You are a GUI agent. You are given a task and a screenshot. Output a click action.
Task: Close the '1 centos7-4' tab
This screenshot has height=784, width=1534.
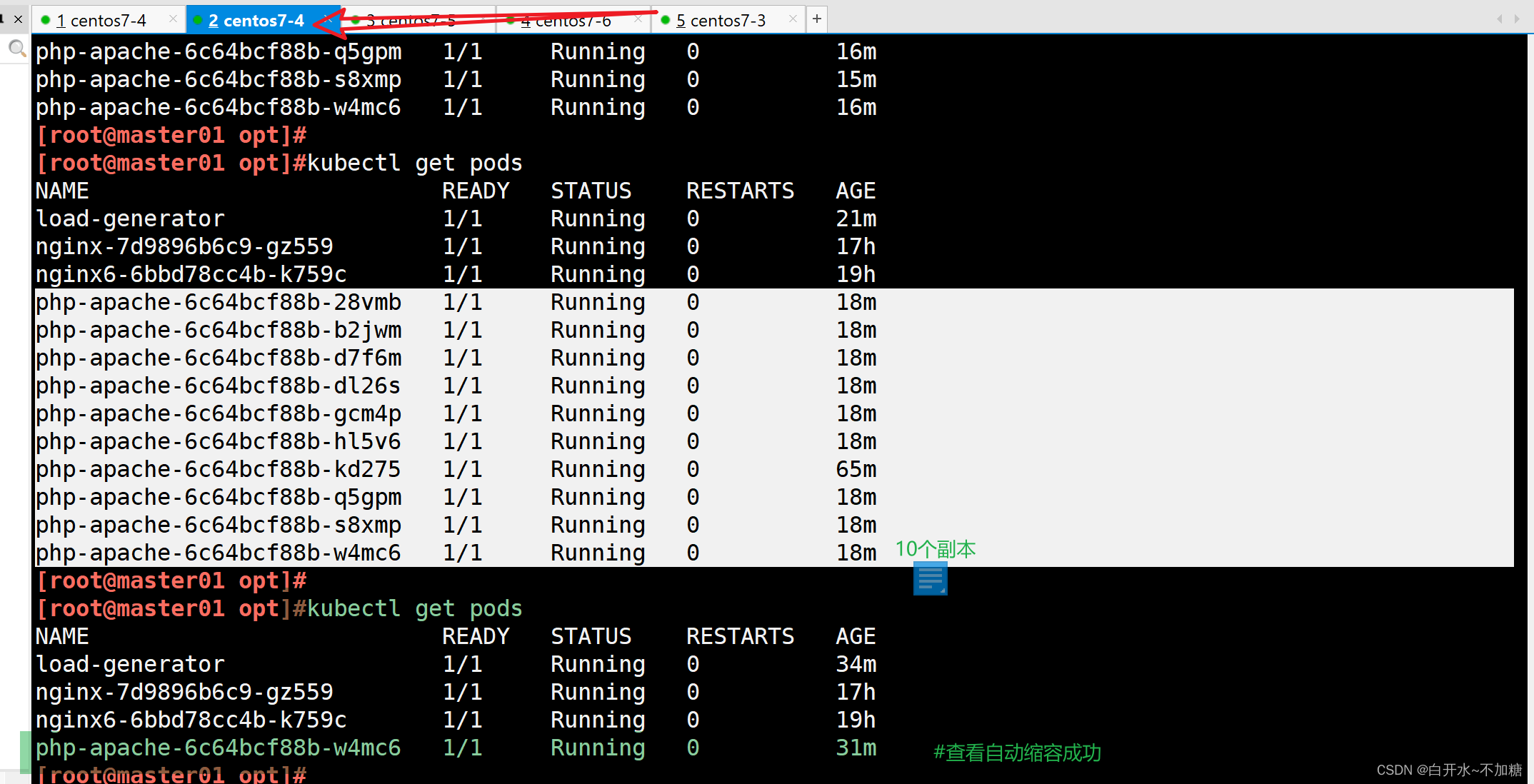(173, 19)
